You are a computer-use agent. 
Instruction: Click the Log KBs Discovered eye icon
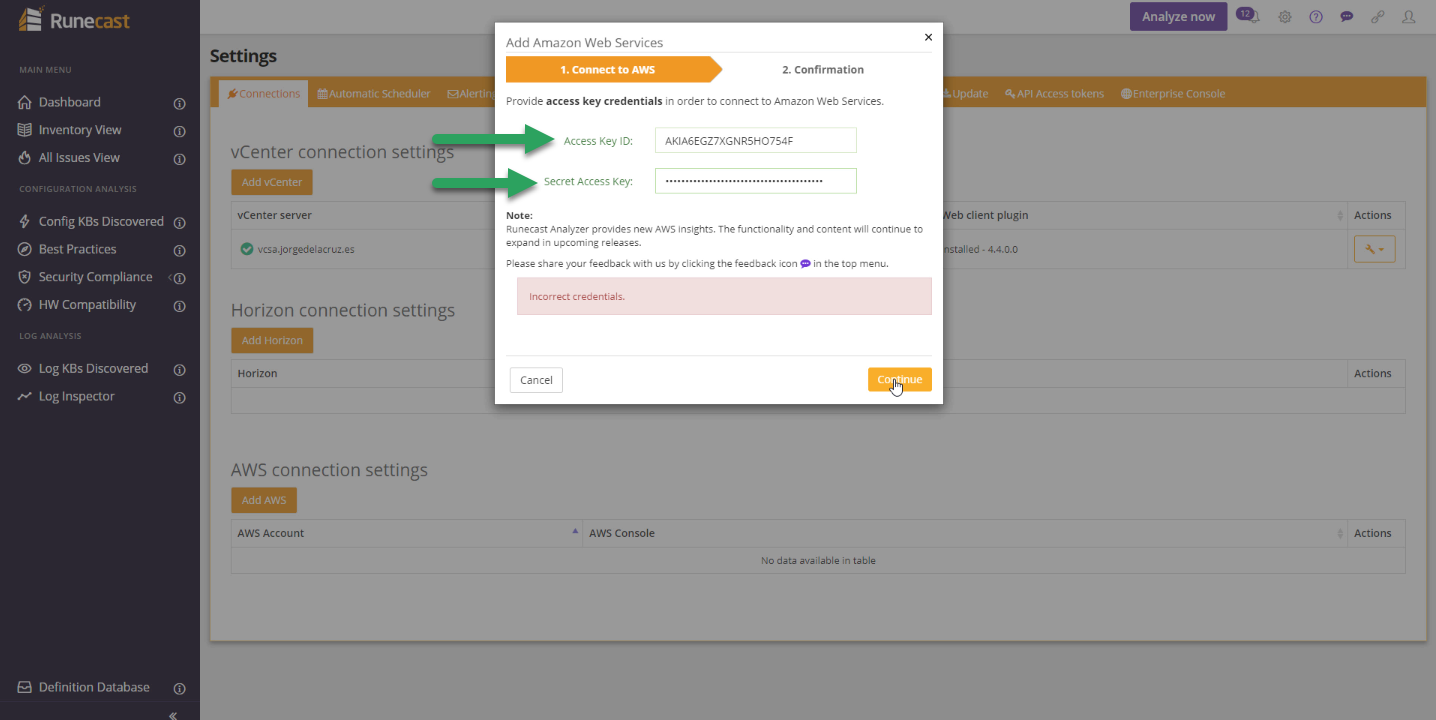click(x=25, y=369)
